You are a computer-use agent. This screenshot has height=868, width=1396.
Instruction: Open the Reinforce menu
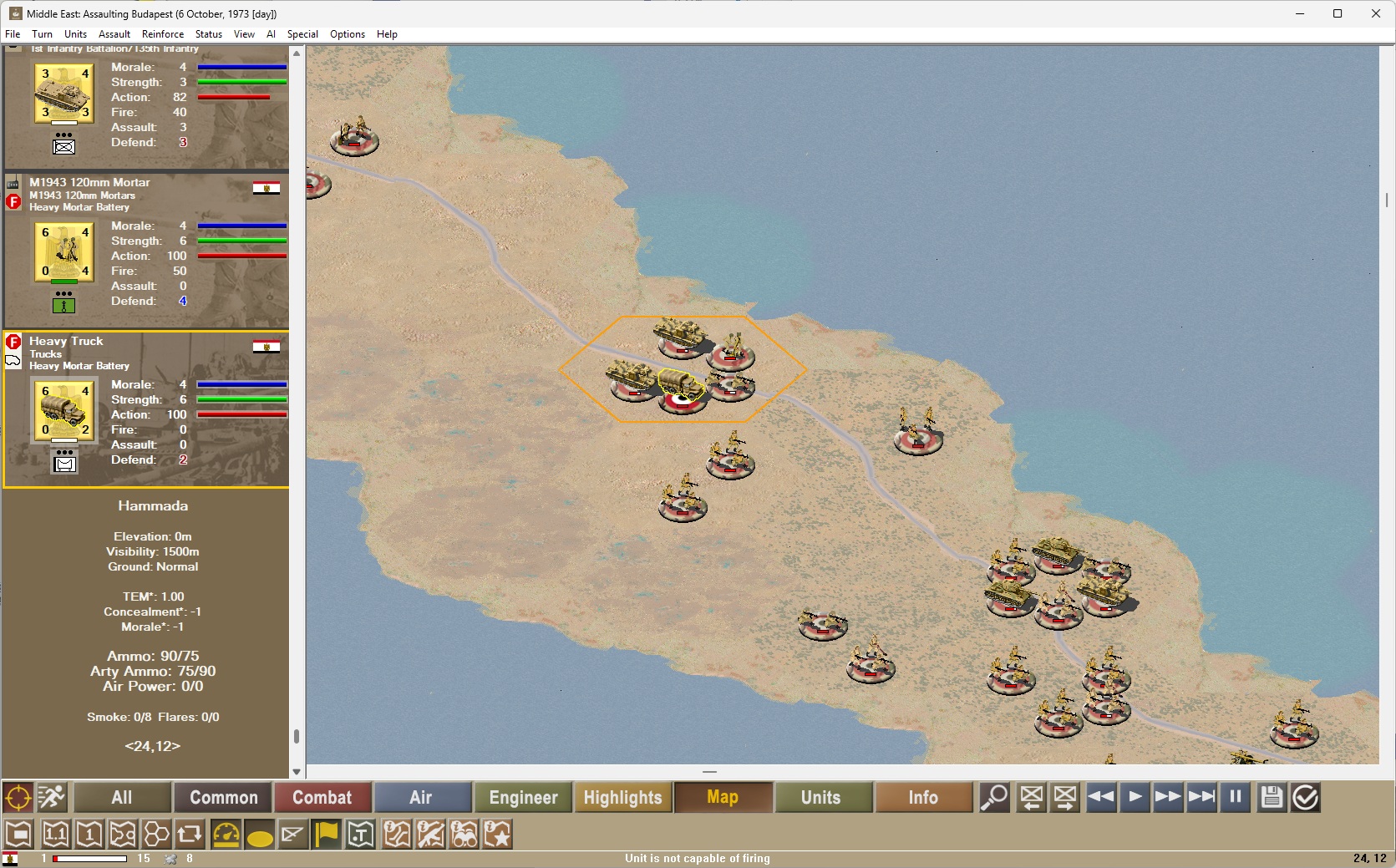pyautogui.click(x=162, y=34)
